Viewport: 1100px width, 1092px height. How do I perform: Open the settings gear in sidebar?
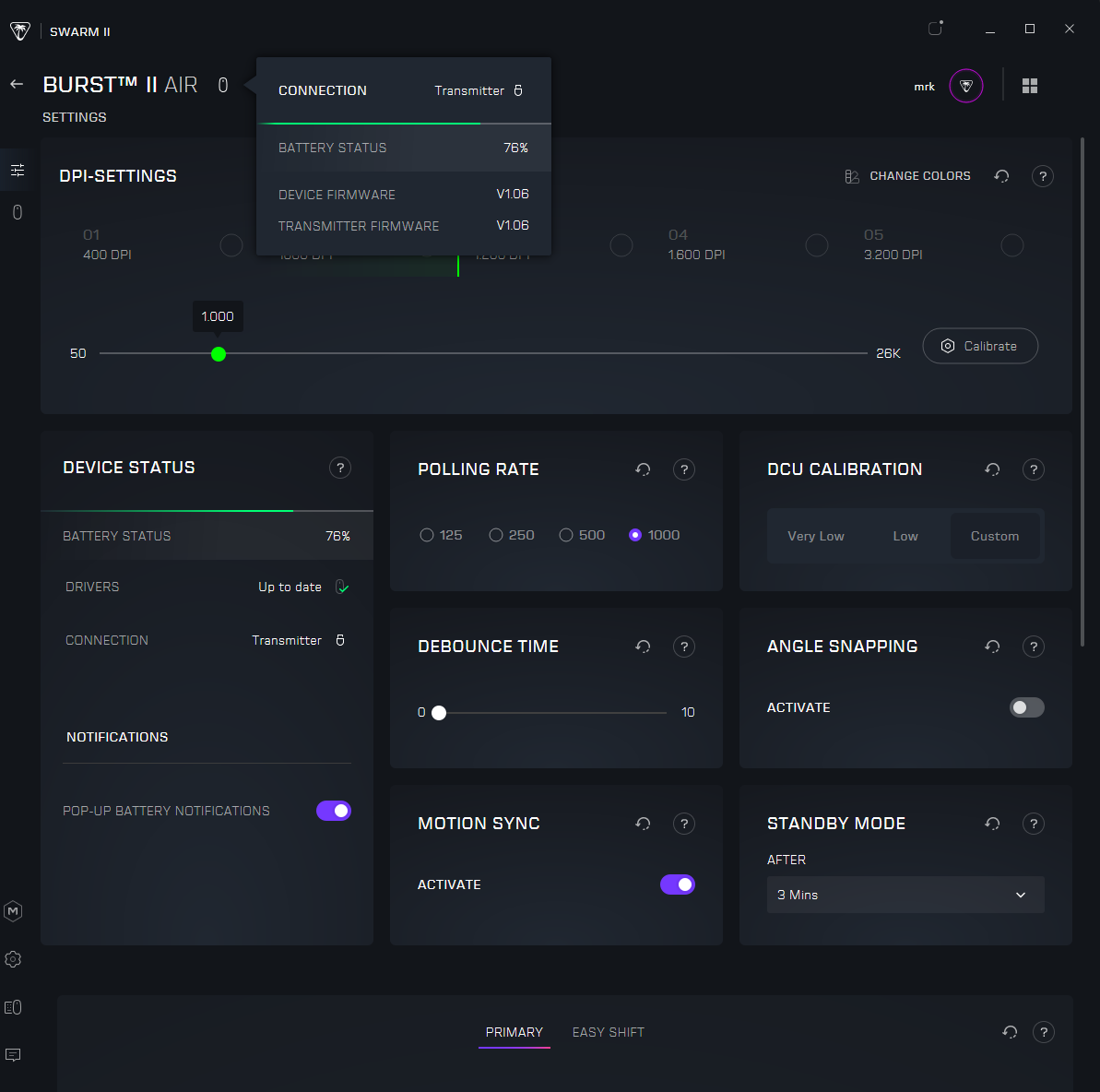click(13, 959)
